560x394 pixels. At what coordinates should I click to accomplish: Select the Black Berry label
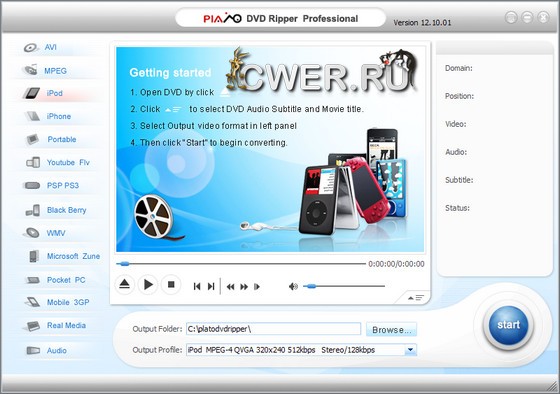(x=67, y=210)
